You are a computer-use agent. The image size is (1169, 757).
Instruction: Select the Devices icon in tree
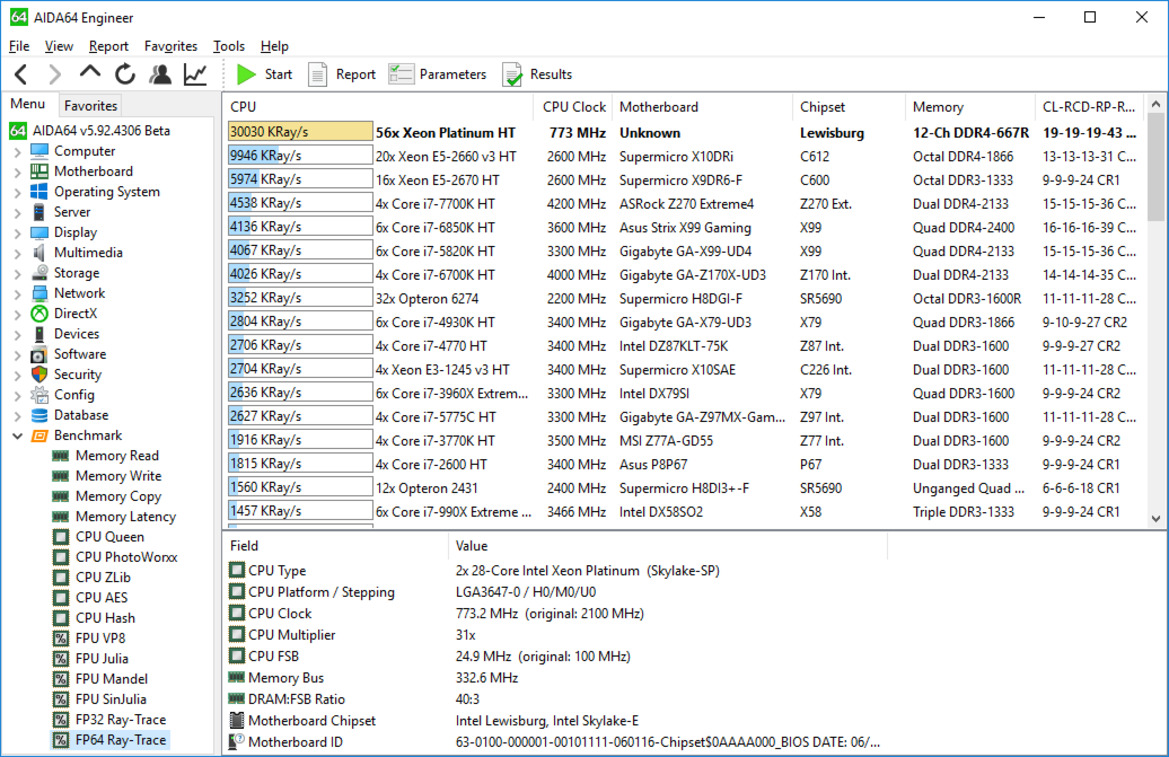tap(40, 334)
